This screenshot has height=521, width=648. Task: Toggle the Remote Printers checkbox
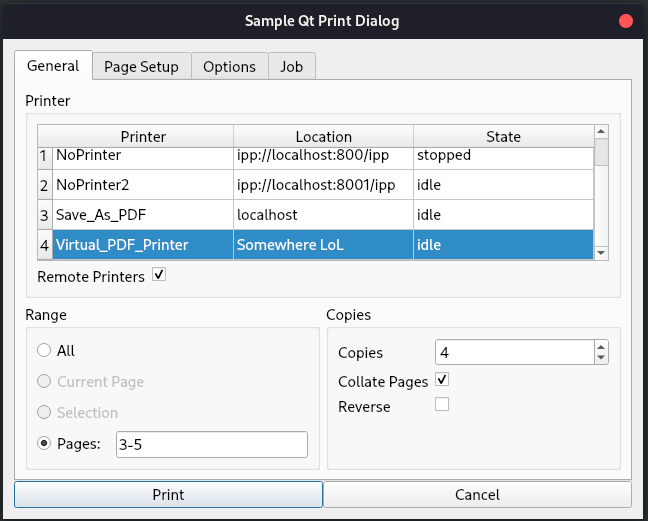tap(159, 274)
